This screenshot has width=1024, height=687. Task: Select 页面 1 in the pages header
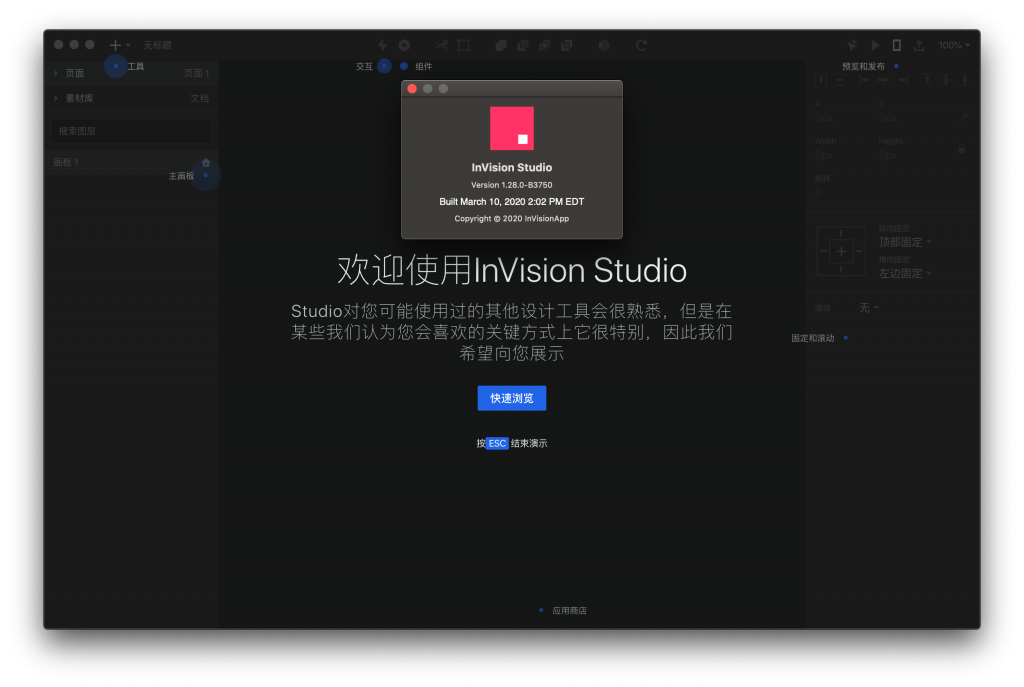click(x=196, y=73)
